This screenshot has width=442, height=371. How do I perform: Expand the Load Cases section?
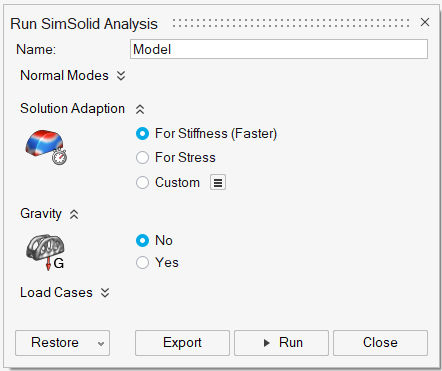click(x=105, y=293)
